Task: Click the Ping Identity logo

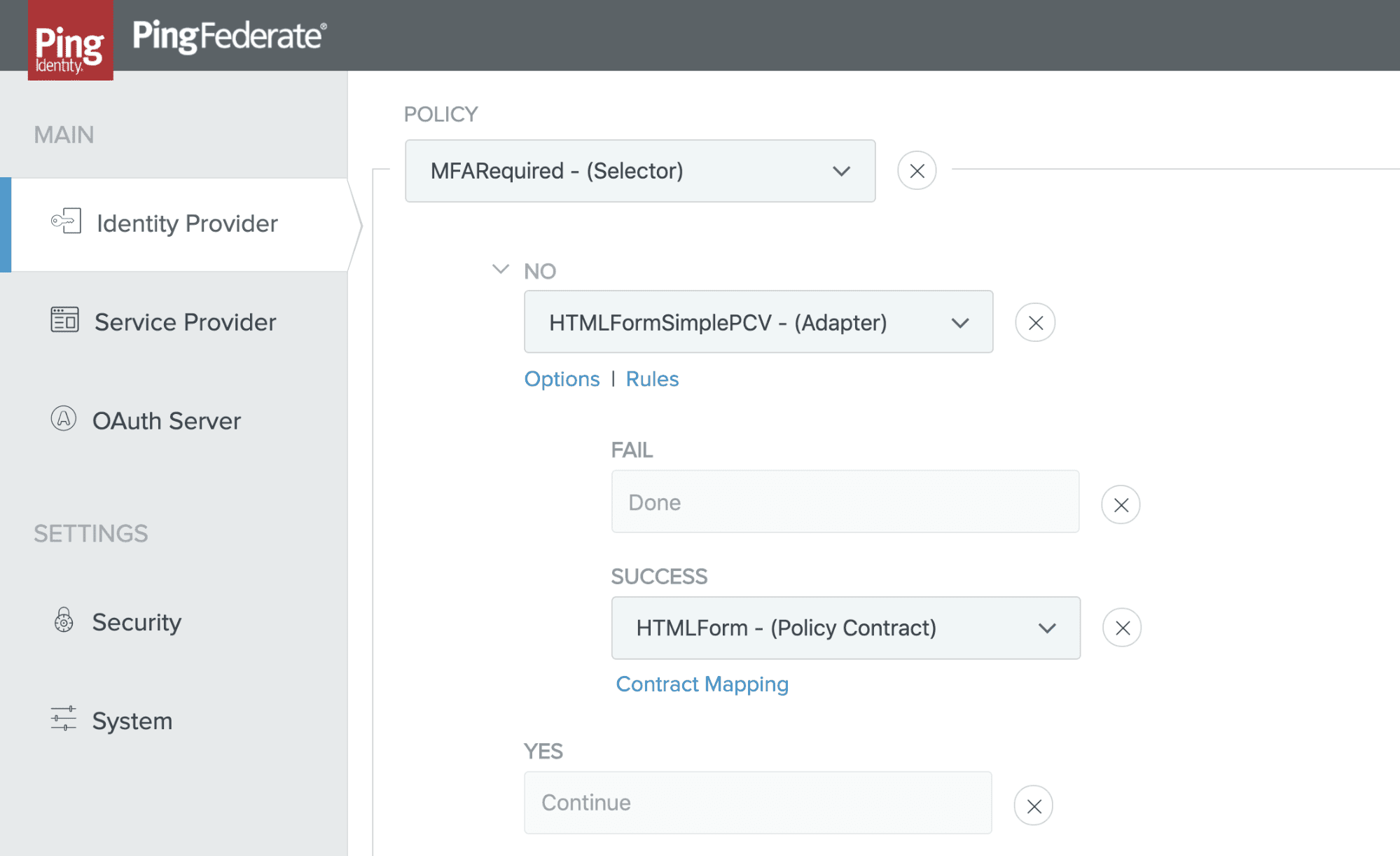Action: (70, 40)
